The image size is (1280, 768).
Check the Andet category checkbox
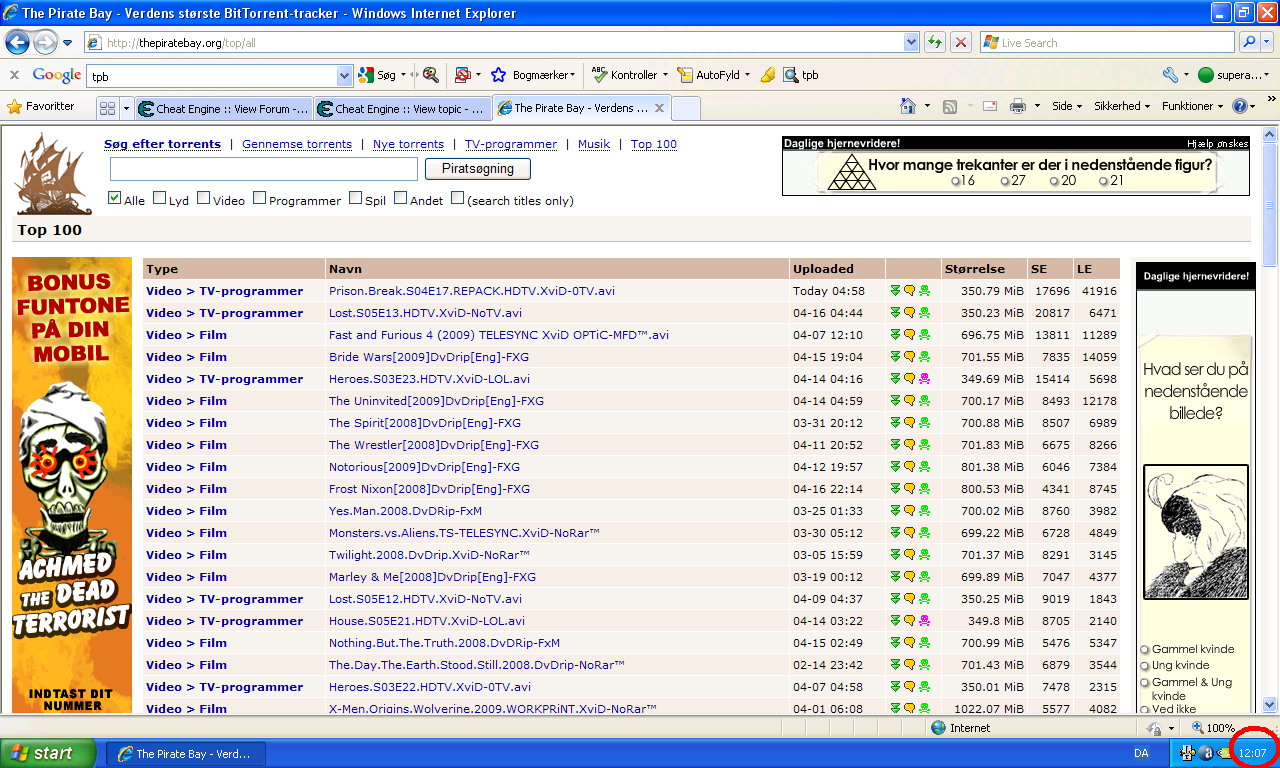coord(400,198)
